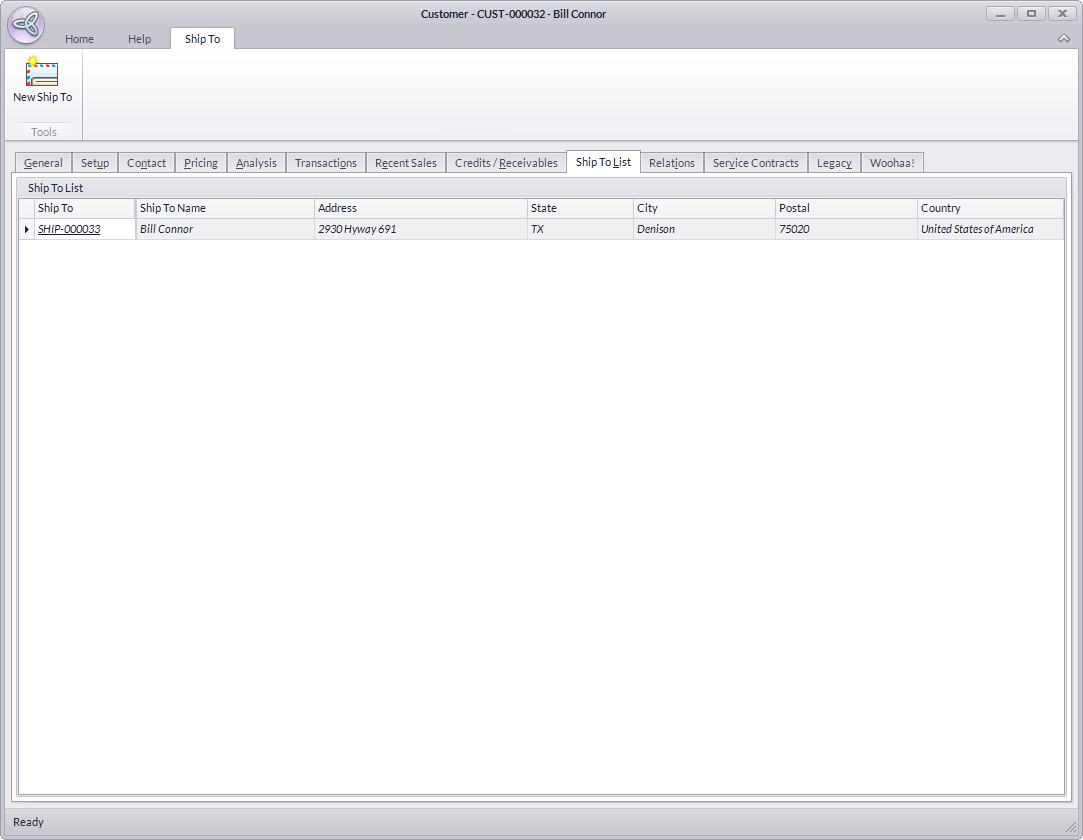Sort by the Address column header
This screenshot has width=1083, height=840.
[x=421, y=208]
